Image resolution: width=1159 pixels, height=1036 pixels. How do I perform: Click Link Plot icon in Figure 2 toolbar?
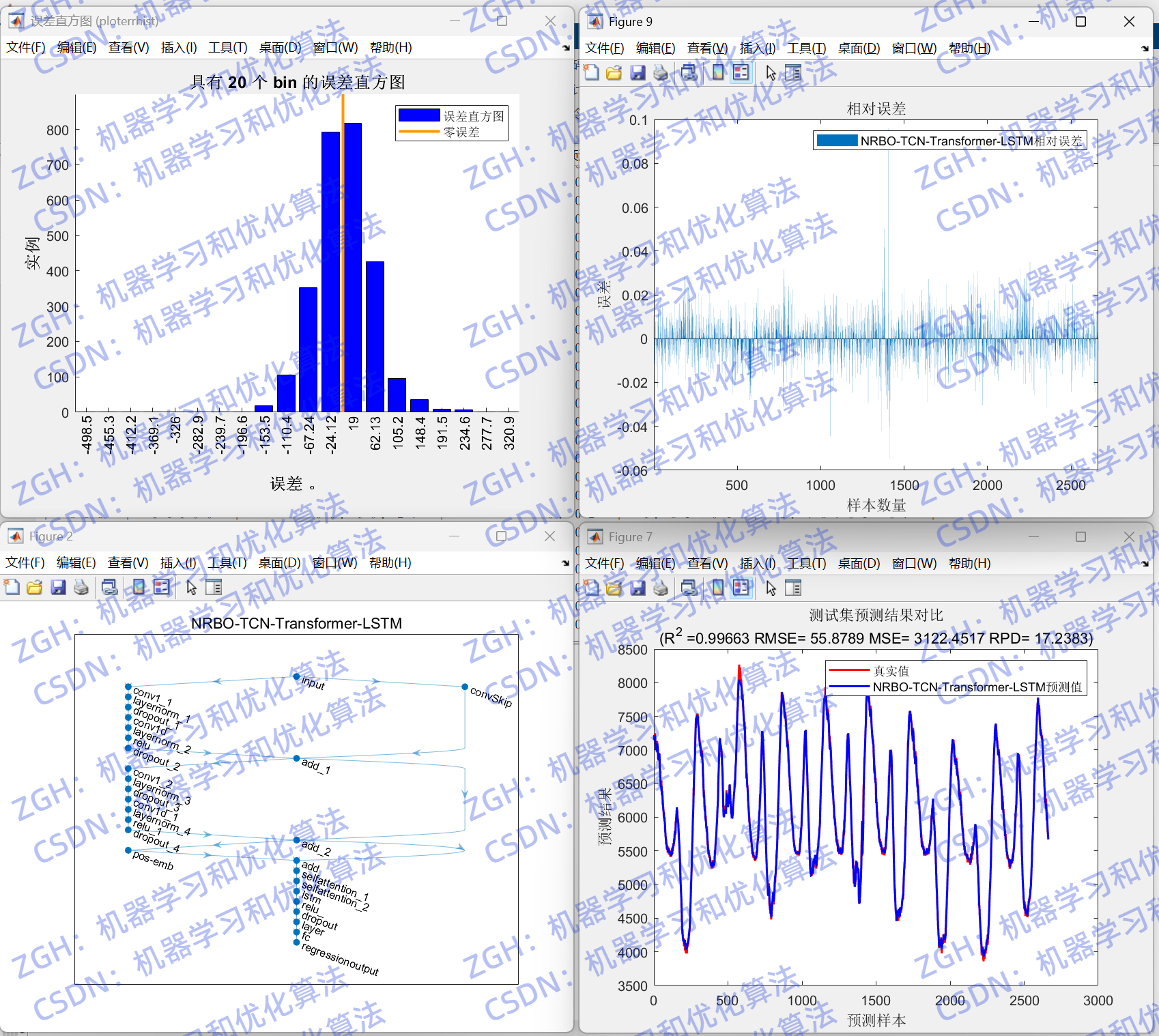point(110,587)
